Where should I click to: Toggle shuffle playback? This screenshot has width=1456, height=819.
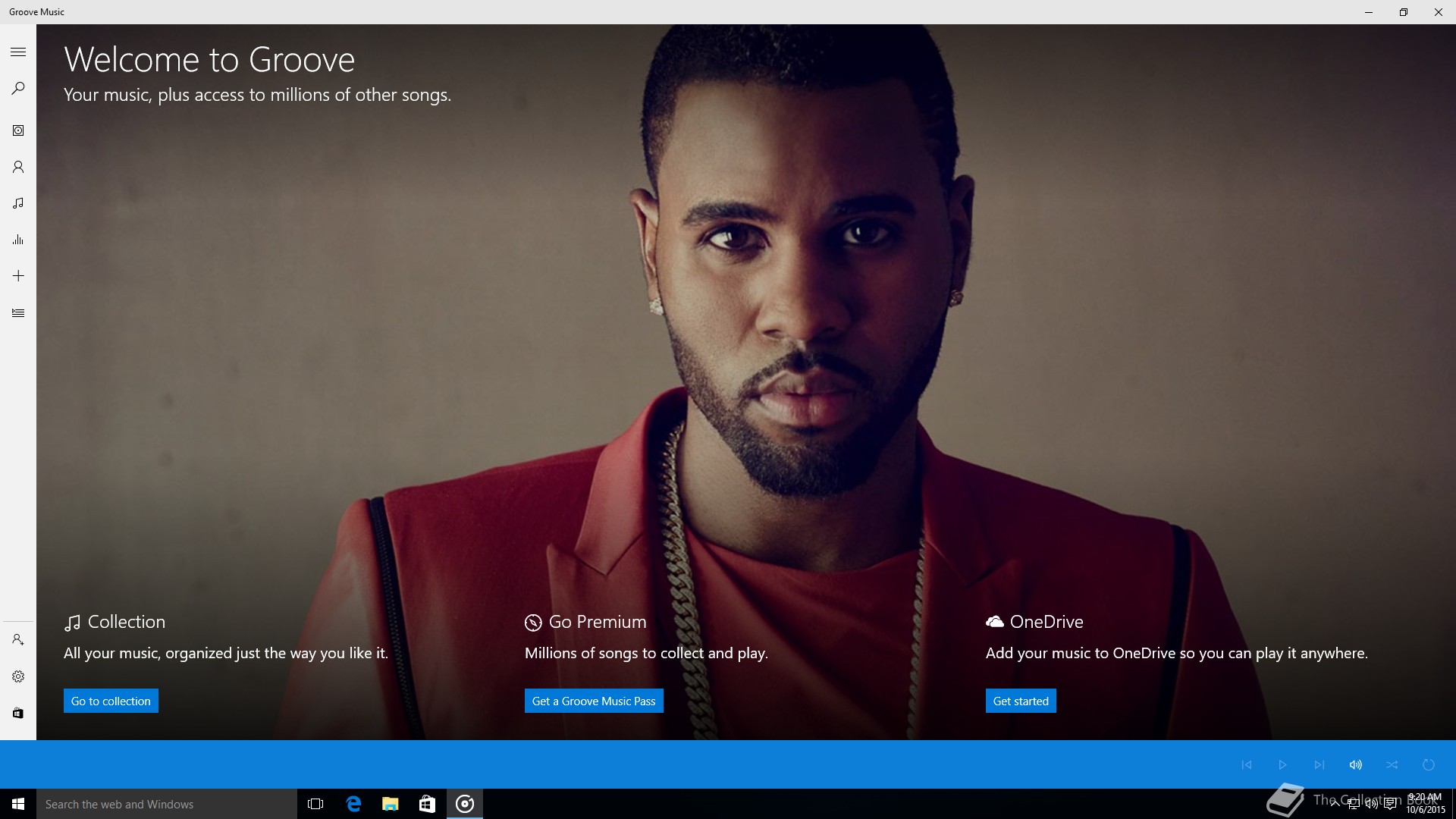pyautogui.click(x=1392, y=764)
